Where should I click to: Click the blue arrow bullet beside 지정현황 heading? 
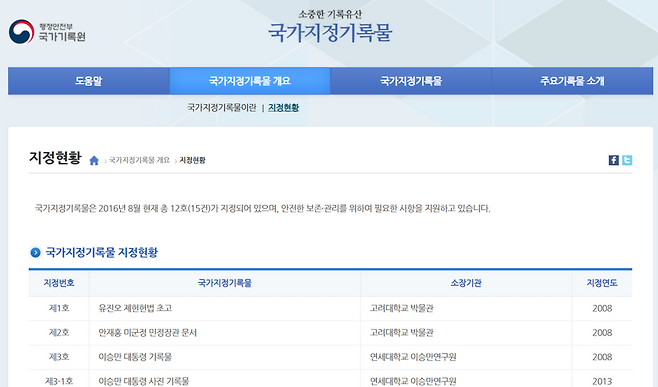(x=35, y=252)
